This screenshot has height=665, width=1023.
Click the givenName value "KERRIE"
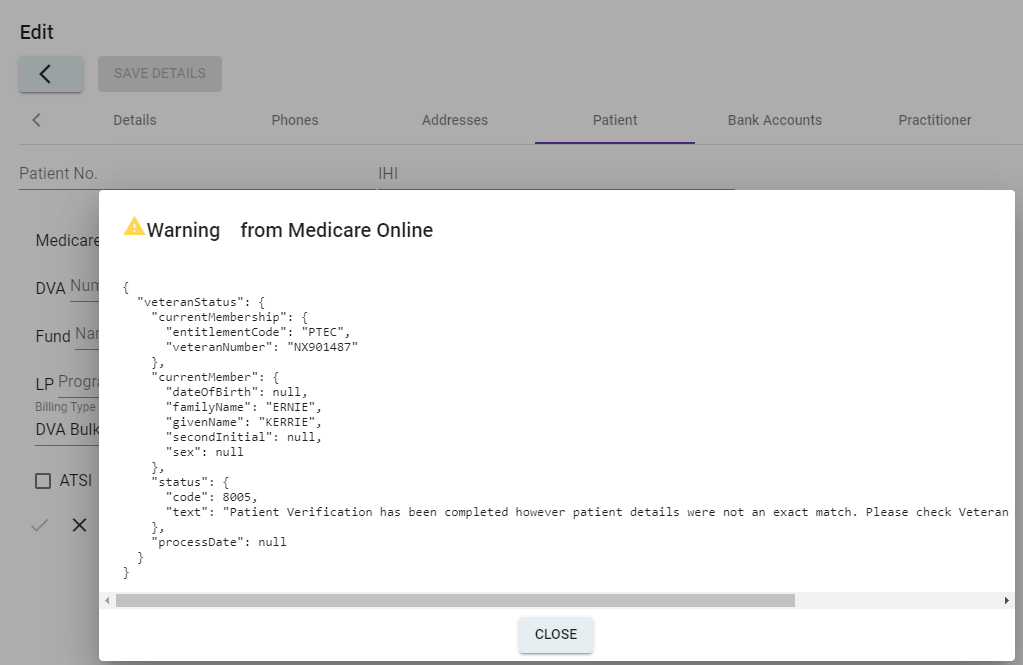click(287, 422)
